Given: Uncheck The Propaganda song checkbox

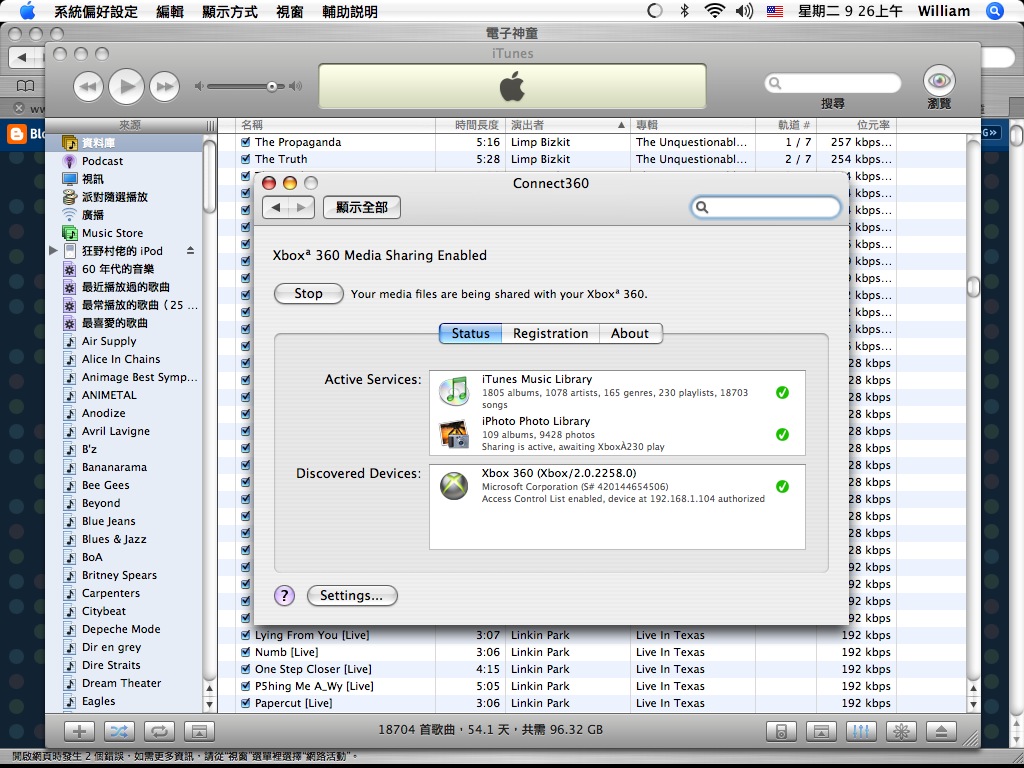Looking at the screenshot, I should pyautogui.click(x=246, y=142).
